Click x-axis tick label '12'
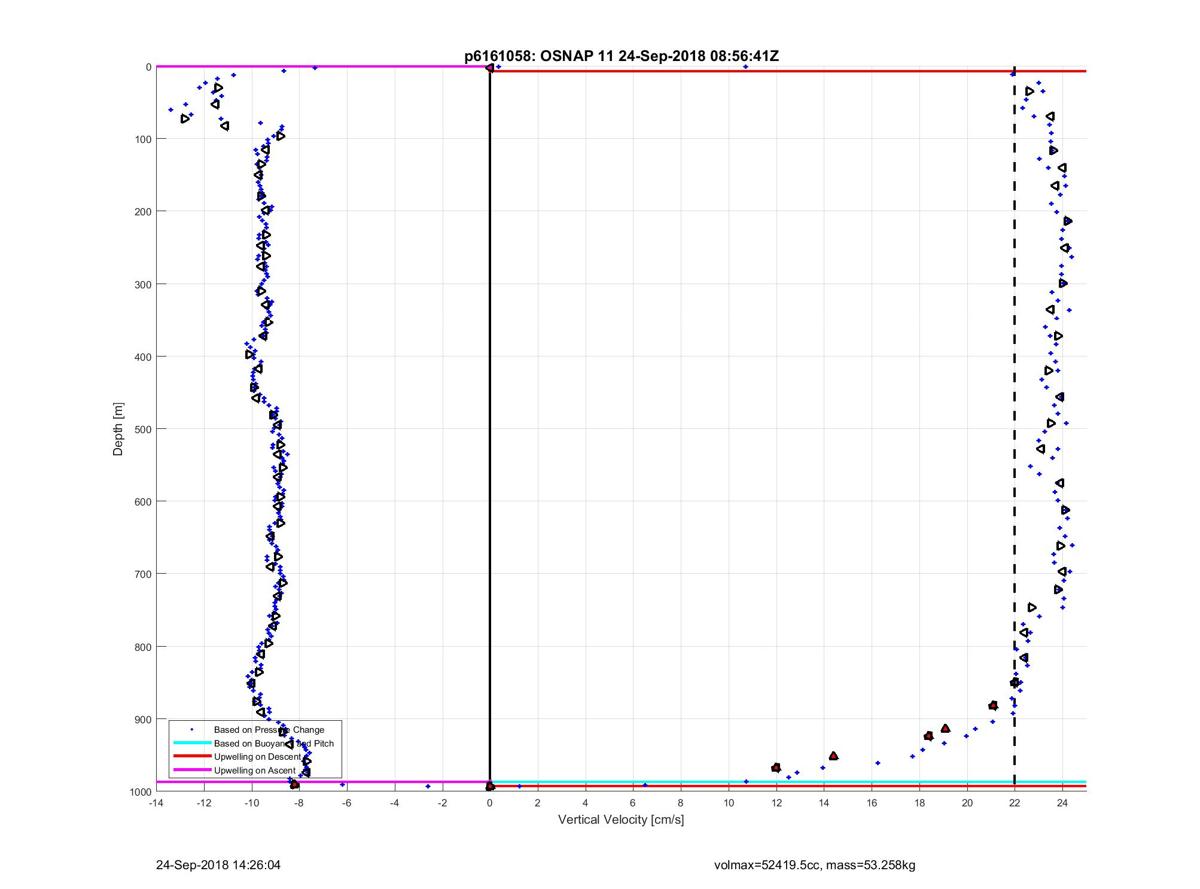 [776, 802]
